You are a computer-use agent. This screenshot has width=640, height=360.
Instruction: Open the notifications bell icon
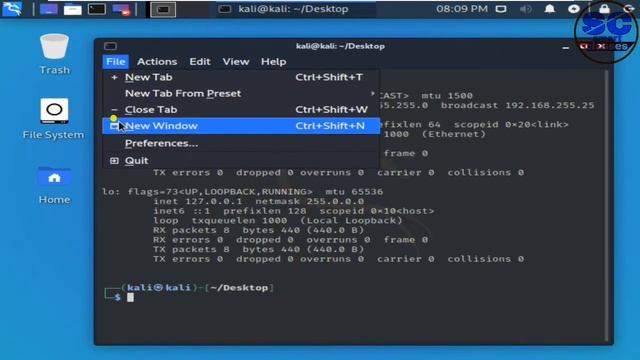coord(550,9)
